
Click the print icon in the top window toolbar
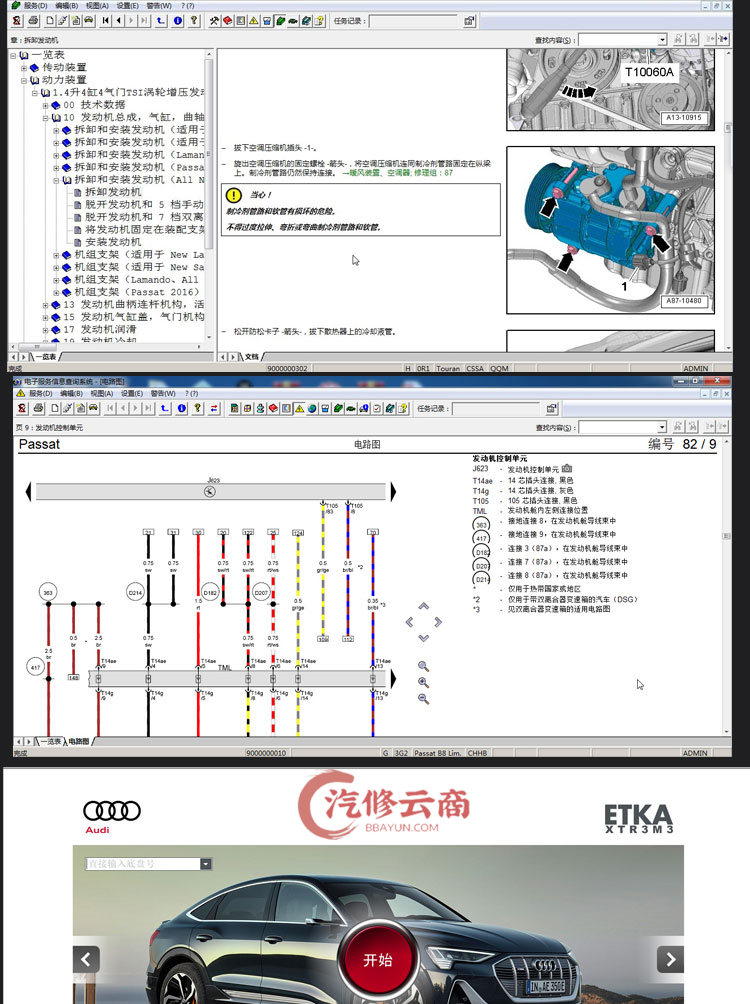pos(33,20)
